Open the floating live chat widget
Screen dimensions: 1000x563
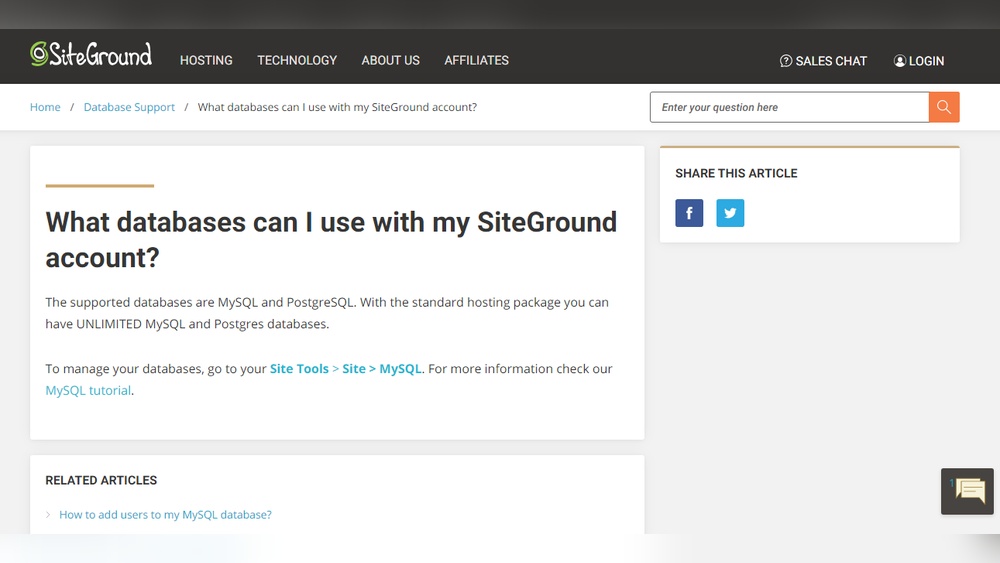tap(967, 491)
